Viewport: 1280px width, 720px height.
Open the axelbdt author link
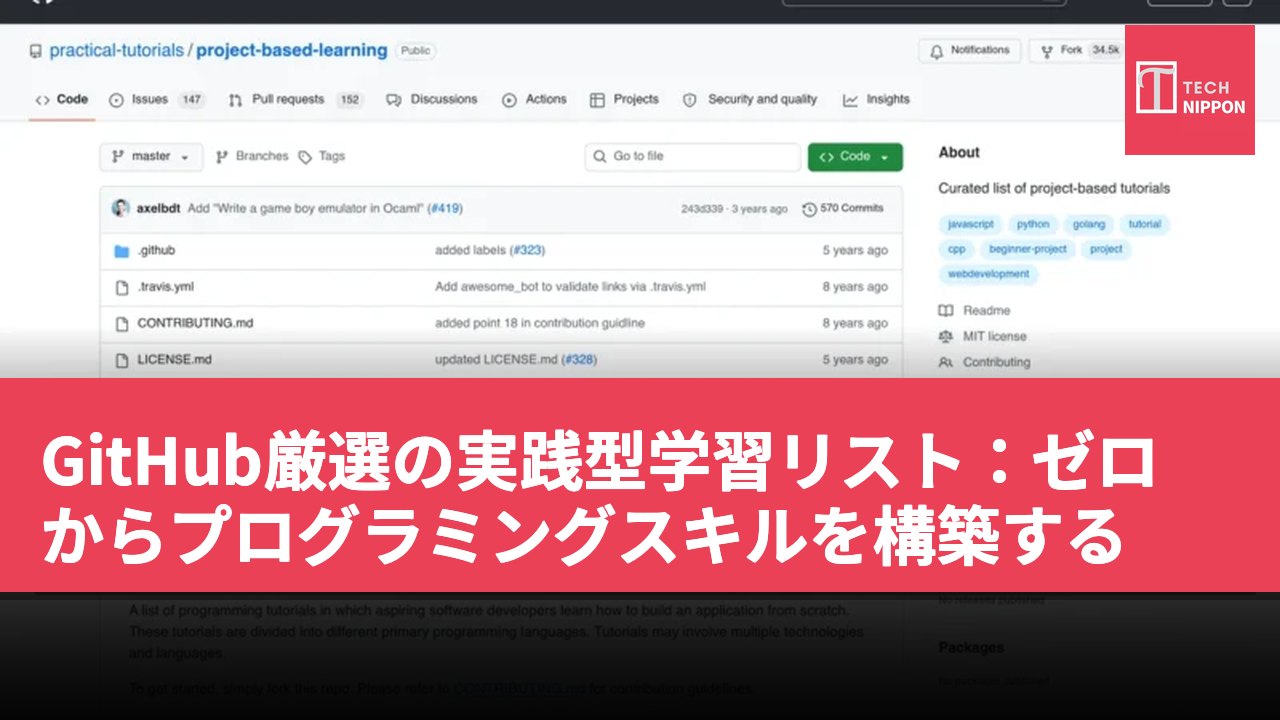click(x=160, y=209)
